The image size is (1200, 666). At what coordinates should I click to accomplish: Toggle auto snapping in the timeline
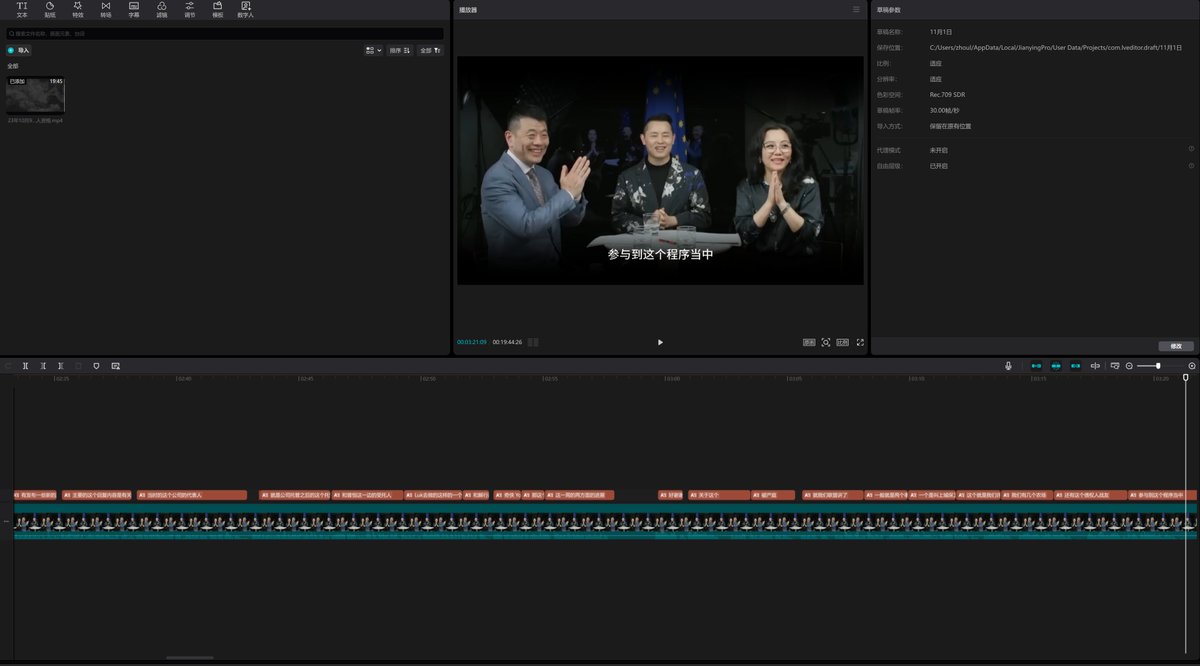1055,366
